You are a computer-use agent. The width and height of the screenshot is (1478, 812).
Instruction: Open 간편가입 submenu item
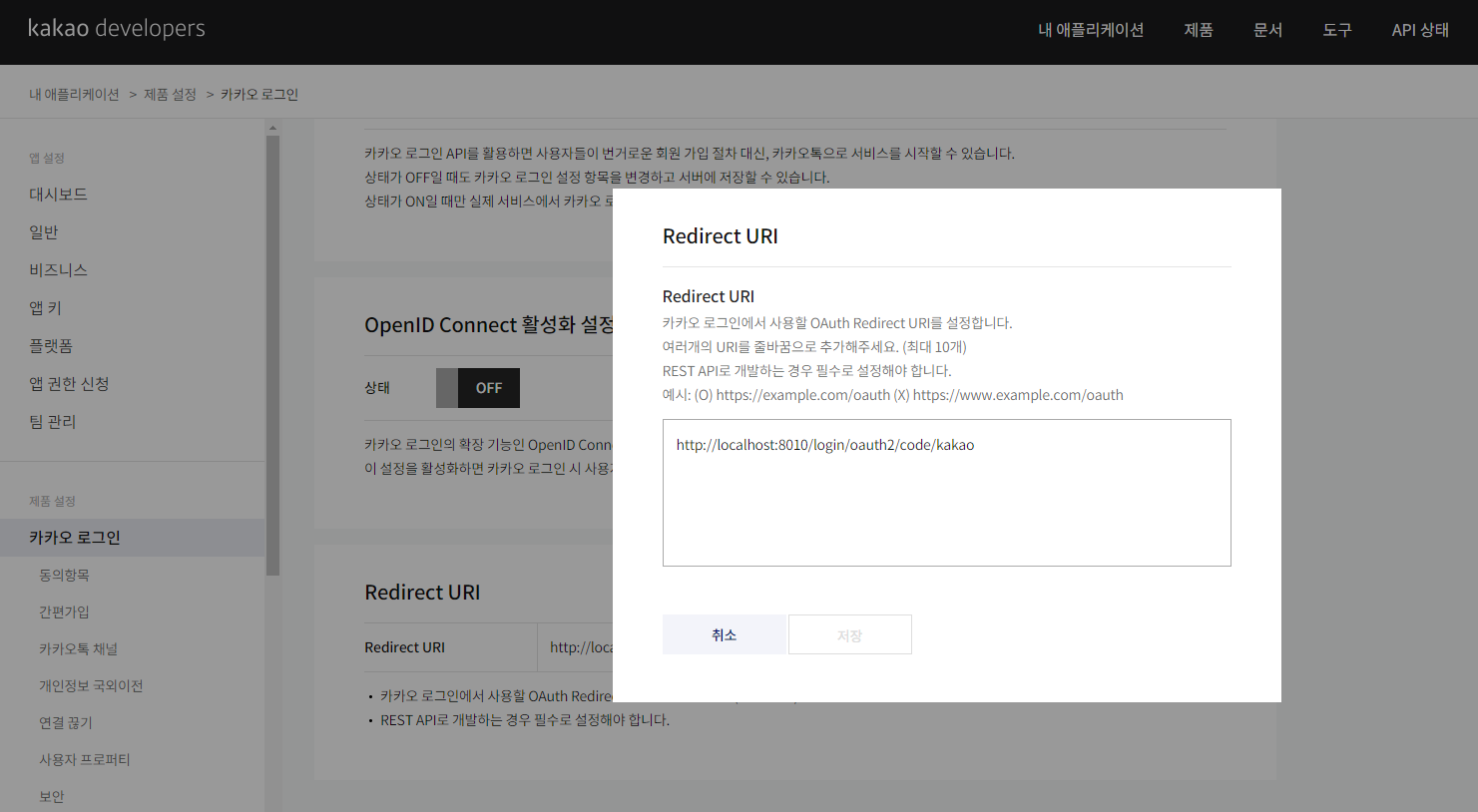pyautogui.click(x=64, y=611)
